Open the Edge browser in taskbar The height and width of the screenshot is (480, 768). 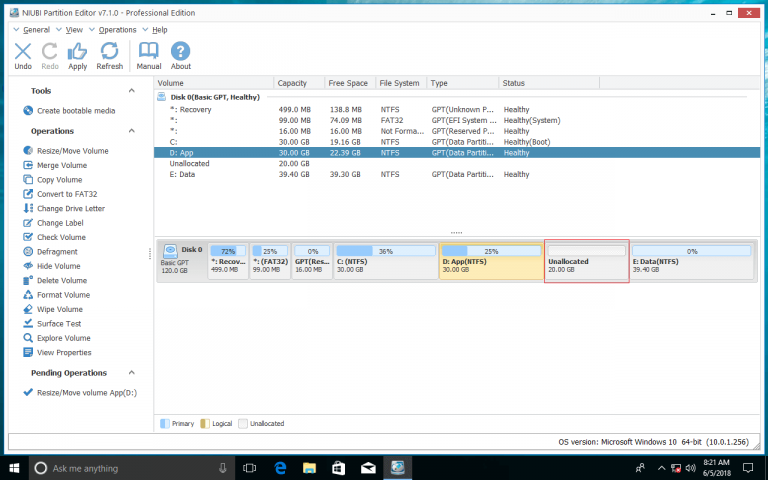tap(280, 468)
